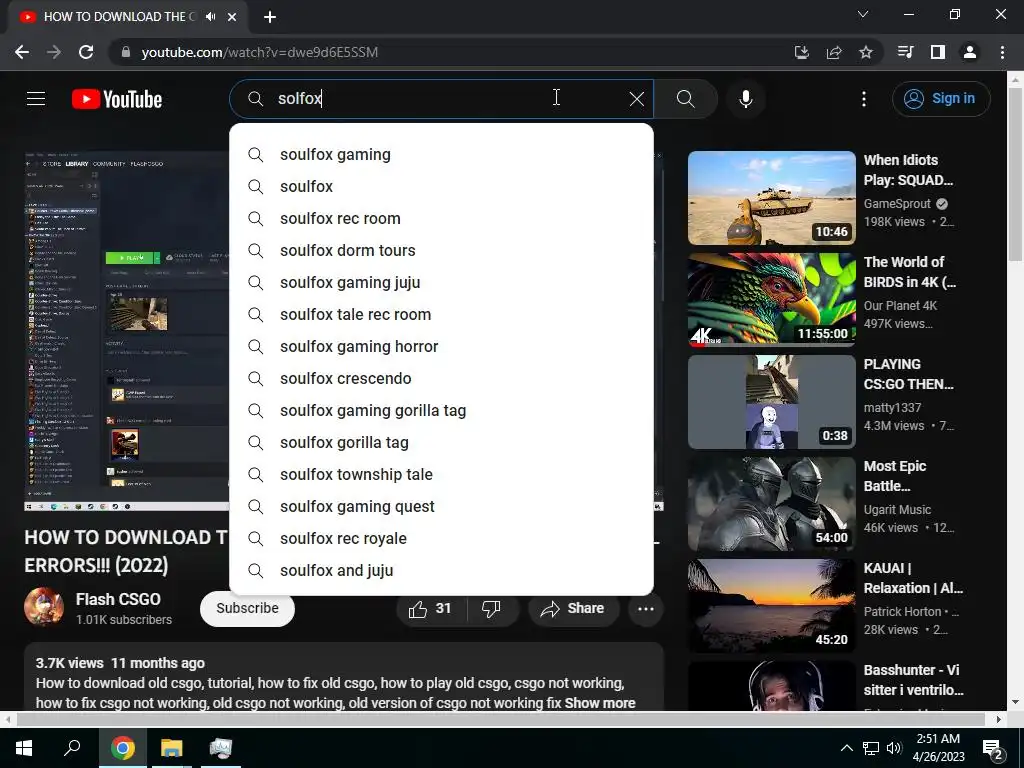Choose 'soulfox township tale' suggestion
1024x768 pixels.
click(x=441, y=475)
